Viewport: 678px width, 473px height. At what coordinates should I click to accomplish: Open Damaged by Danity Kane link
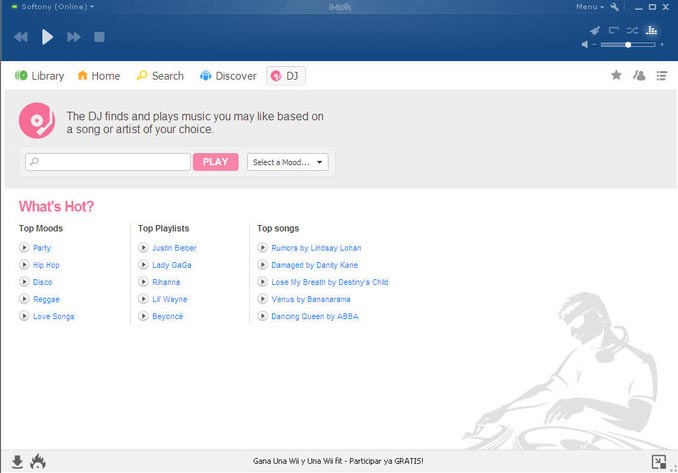(x=314, y=265)
